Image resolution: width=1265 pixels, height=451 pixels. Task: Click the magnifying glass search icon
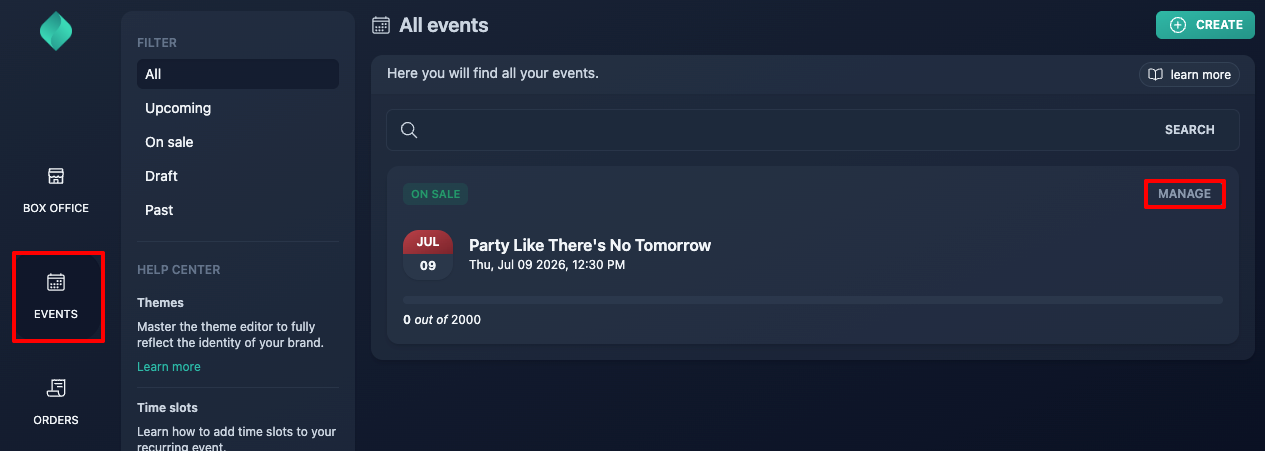(x=408, y=130)
